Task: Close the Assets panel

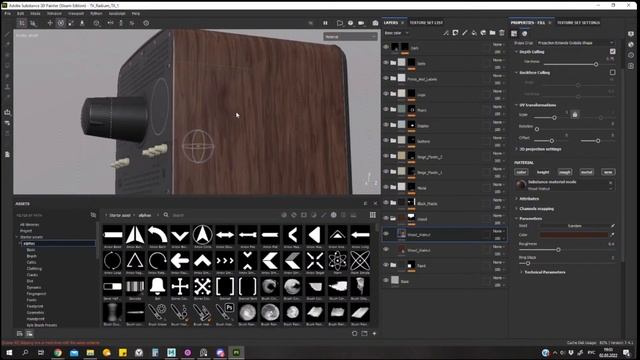Action: click(x=375, y=203)
